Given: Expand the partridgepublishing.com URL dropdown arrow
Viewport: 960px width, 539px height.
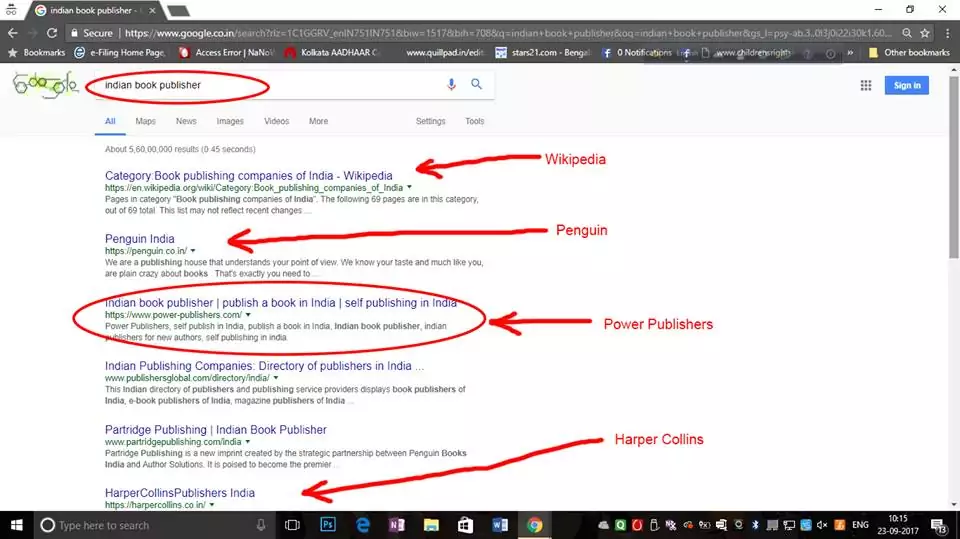Looking at the screenshot, I should tap(248, 442).
